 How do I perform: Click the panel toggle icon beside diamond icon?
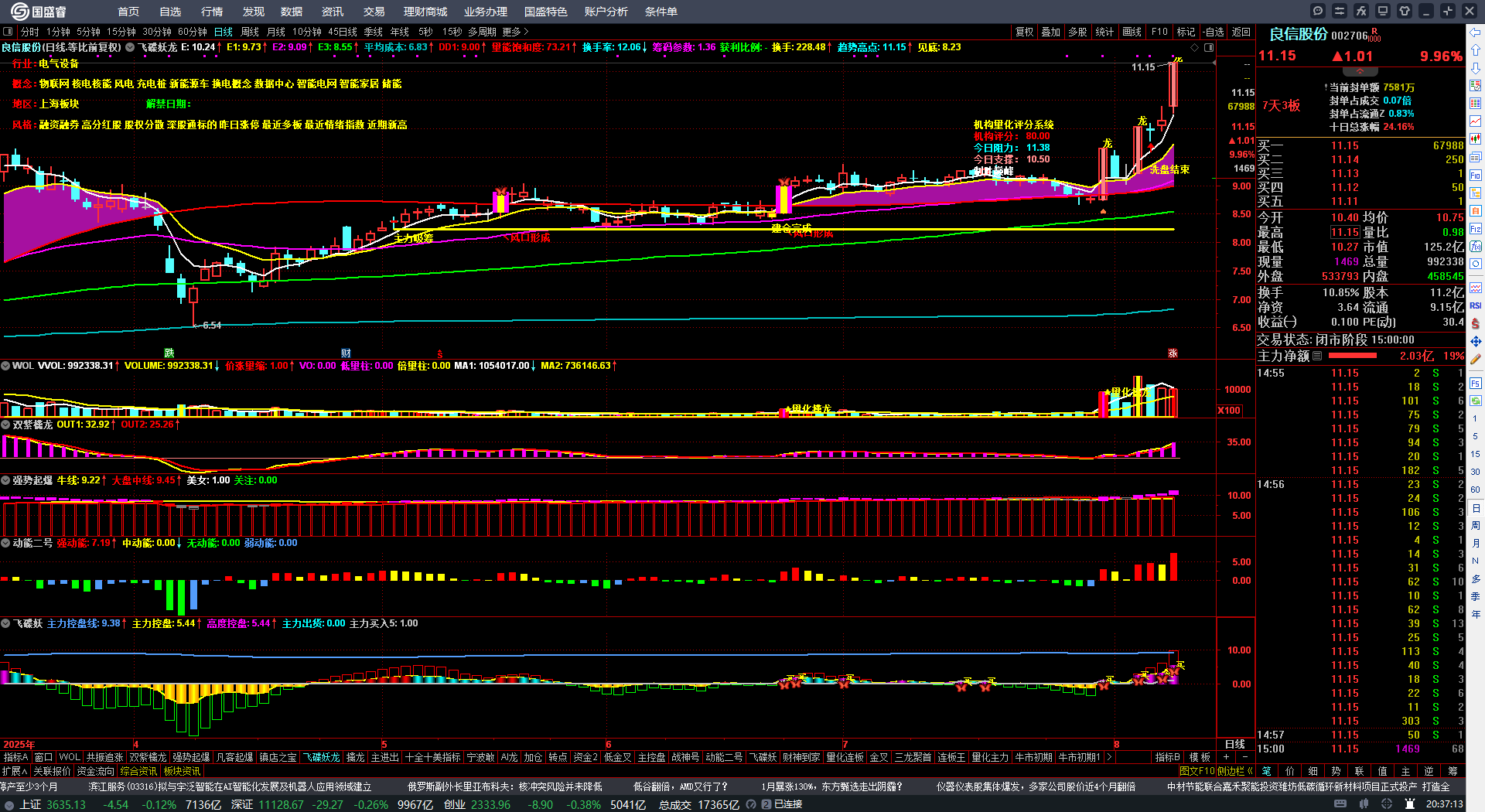pyautogui.click(x=1209, y=47)
